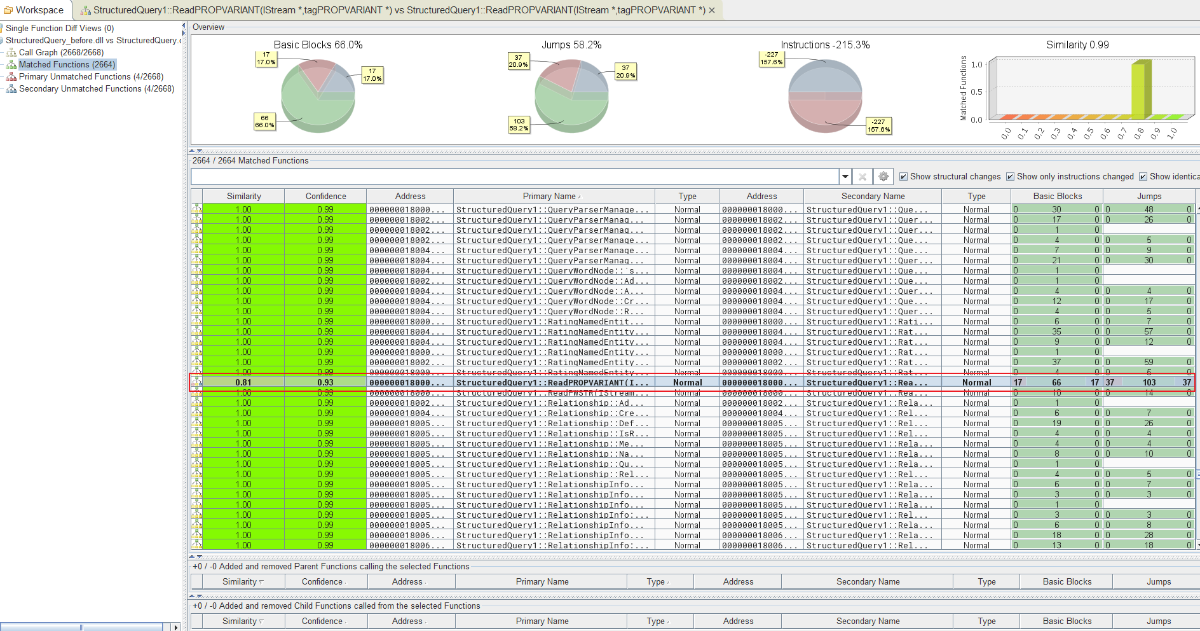
Task: Click the Call Graph tree icon
Action: coord(11,52)
